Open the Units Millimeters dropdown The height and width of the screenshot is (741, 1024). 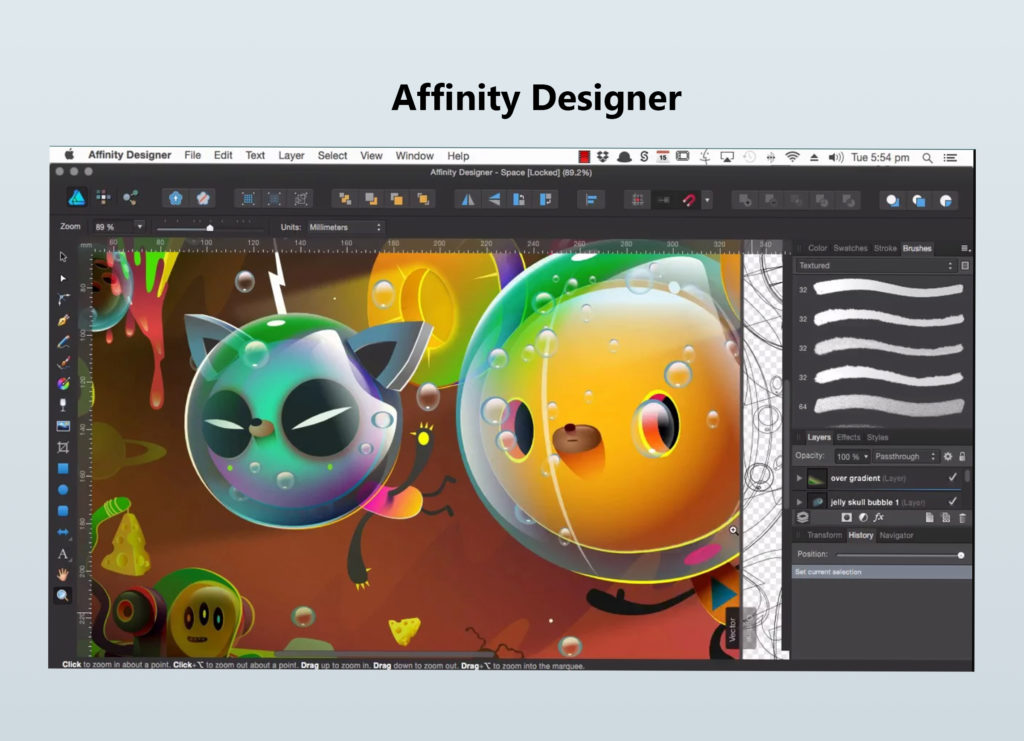tap(345, 227)
